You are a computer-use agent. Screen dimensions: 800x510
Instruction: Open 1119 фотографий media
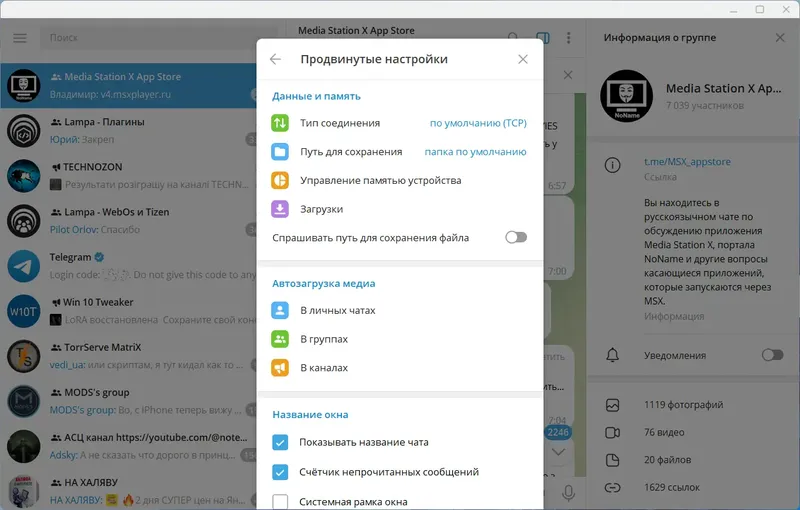pyautogui.click(x=694, y=405)
